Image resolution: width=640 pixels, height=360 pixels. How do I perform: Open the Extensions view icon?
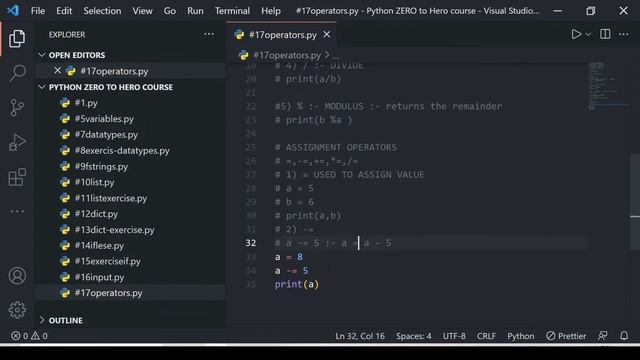(17, 177)
